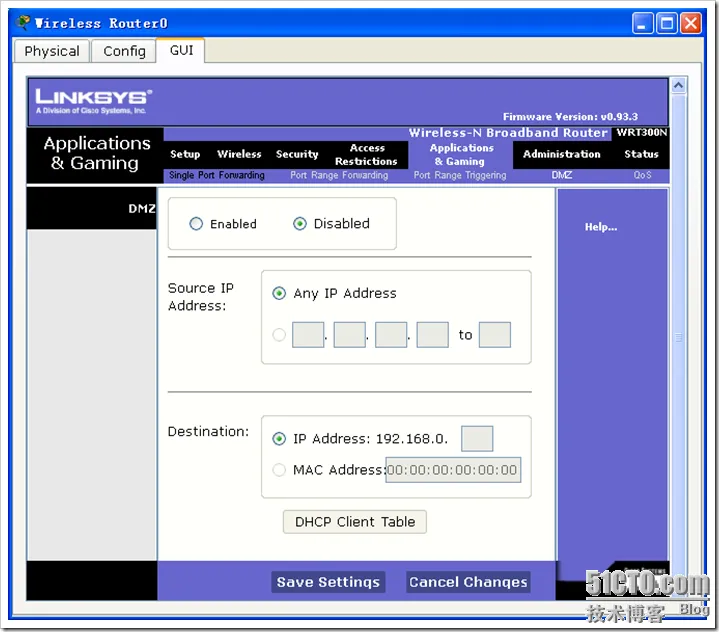719x632 pixels.
Task: Click the Linksys logo
Action: pyautogui.click(x=94, y=101)
